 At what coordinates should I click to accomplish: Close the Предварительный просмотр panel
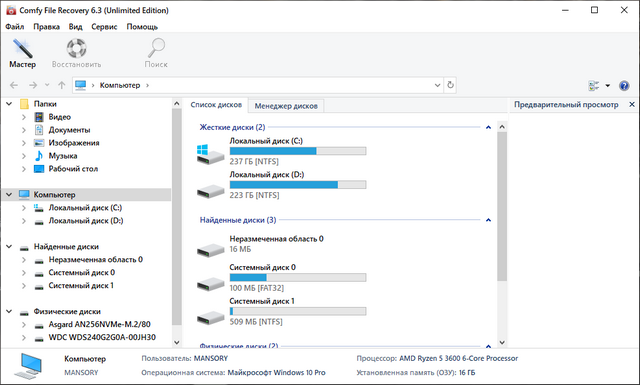coord(632,105)
